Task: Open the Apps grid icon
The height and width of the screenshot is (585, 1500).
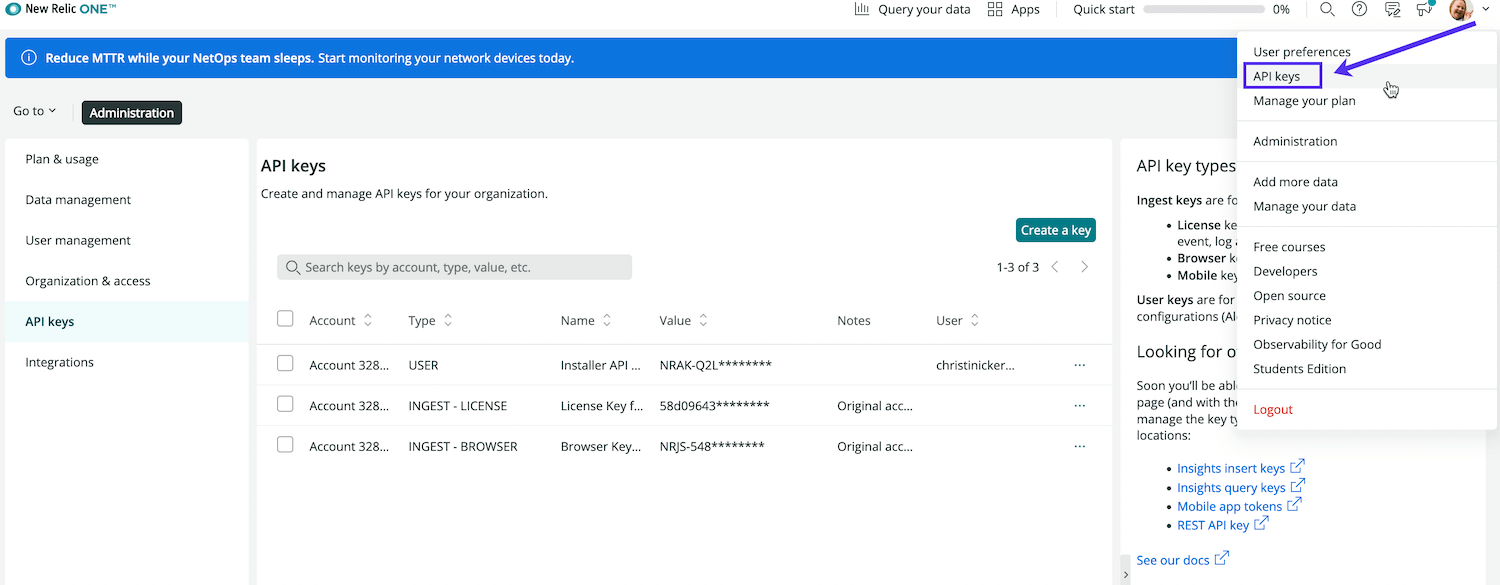Action: (995, 9)
